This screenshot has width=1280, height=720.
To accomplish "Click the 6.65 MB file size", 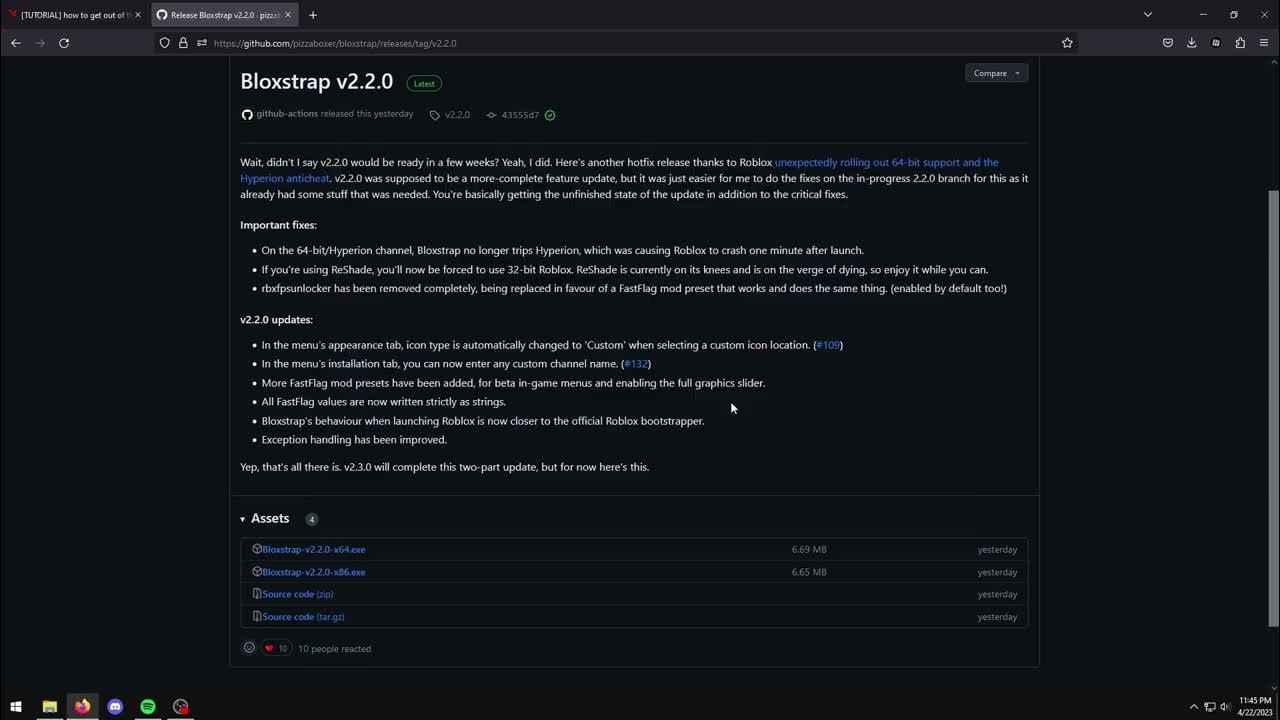I will coord(809,572).
